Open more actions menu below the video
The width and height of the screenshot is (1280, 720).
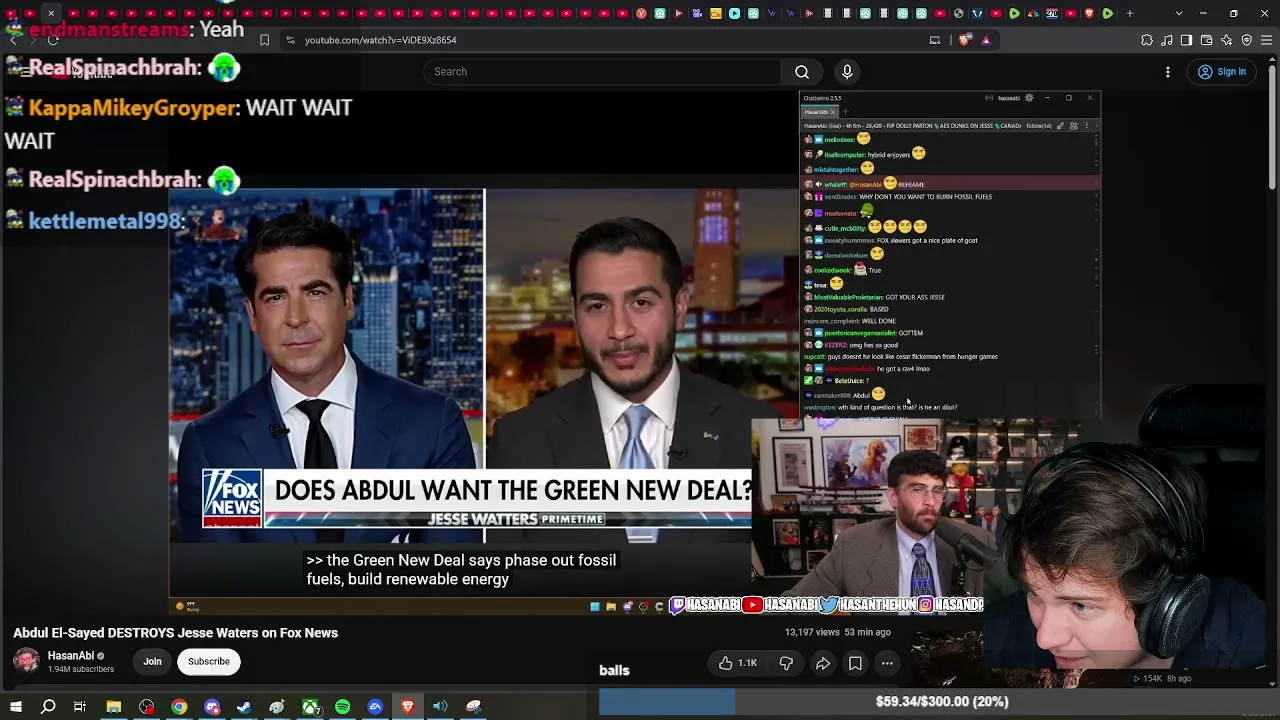(x=887, y=663)
